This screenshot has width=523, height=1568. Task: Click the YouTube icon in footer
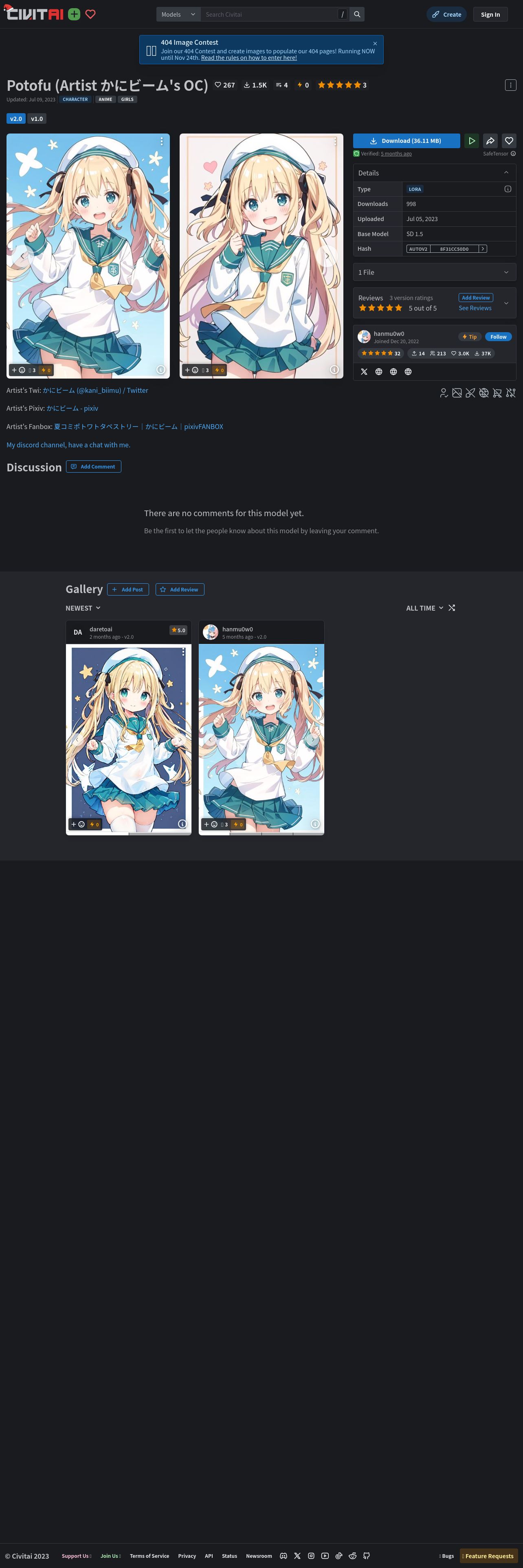[x=325, y=1555]
